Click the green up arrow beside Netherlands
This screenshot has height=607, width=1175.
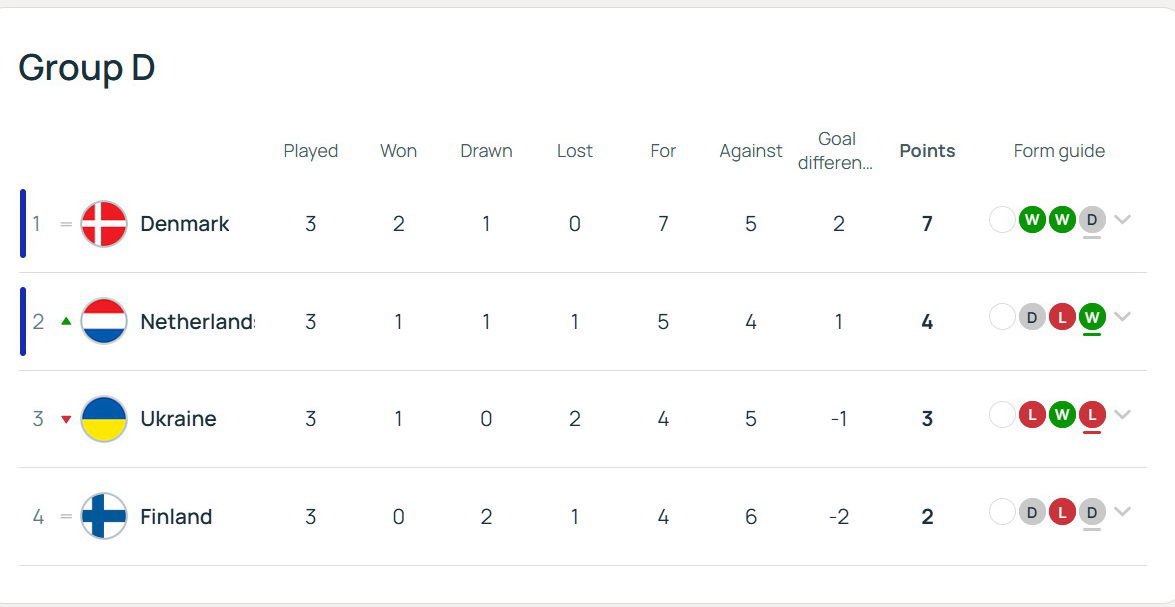point(66,321)
